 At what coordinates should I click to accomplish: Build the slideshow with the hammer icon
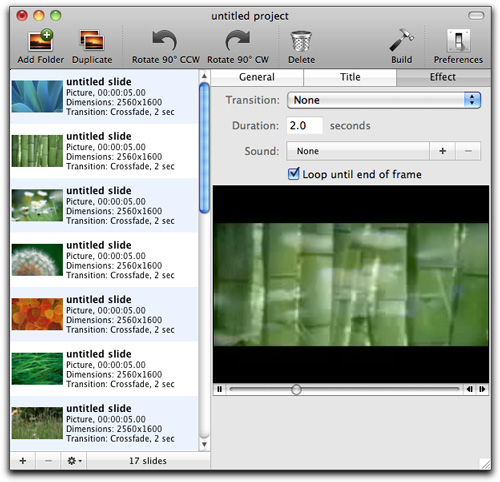402,40
